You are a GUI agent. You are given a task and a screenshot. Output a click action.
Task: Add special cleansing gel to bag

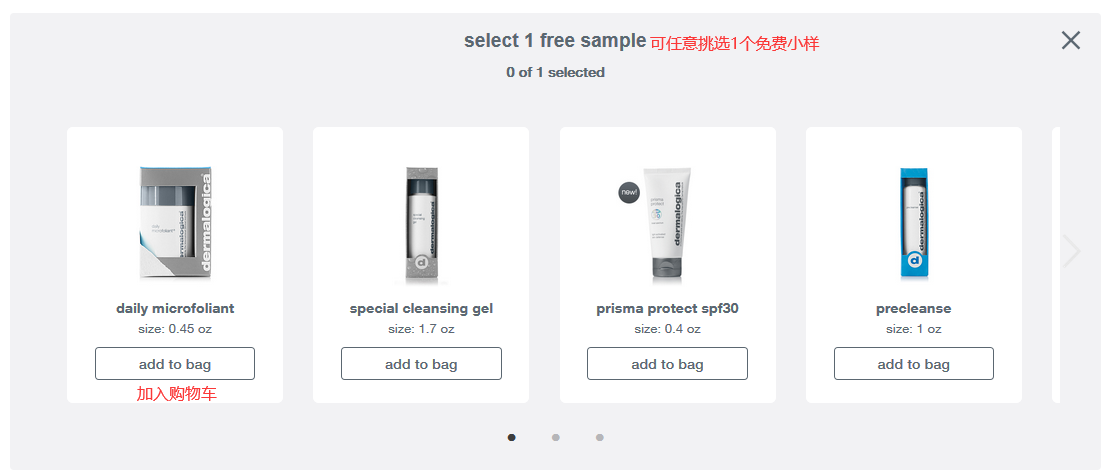[x=421, y=364]
